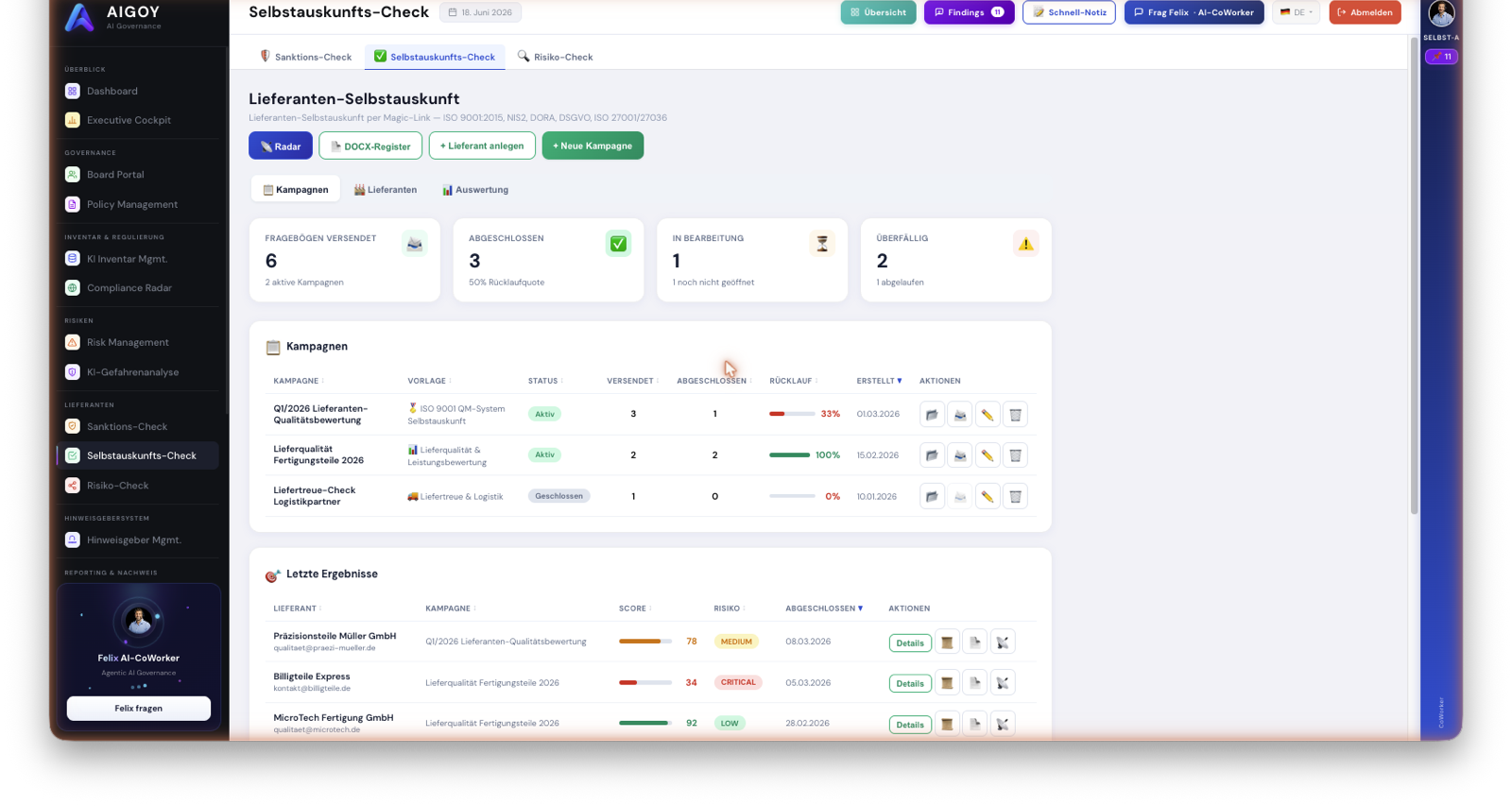The image size is (1512, 806).
Task: Sort campaigns by Kampagne column header
Action: (x=299, y=381)
